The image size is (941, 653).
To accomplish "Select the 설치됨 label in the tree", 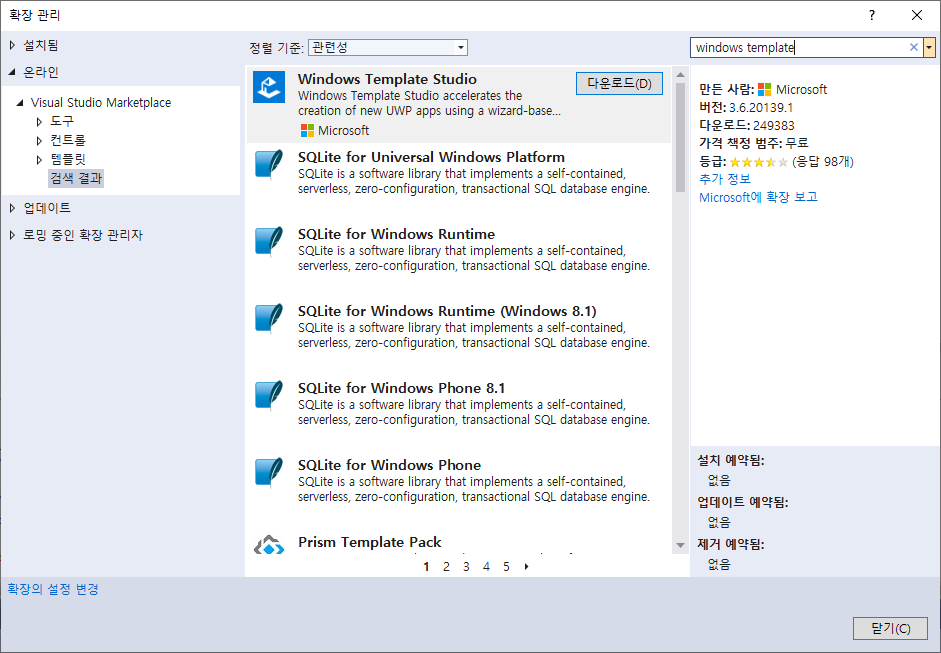I will [x=41, y=46].
